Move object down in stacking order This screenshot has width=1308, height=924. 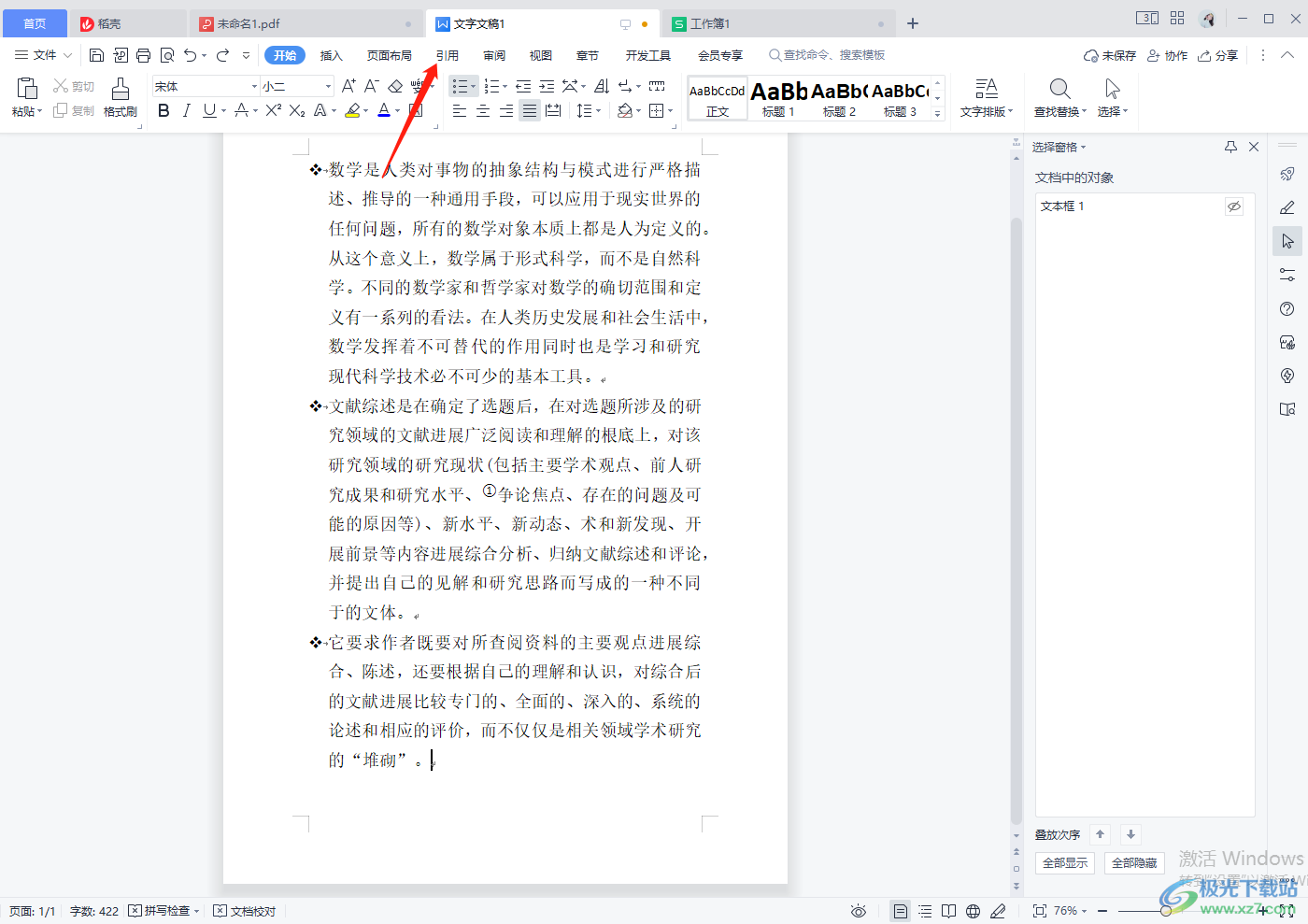pyautogui.click(x=1130, y=834)
